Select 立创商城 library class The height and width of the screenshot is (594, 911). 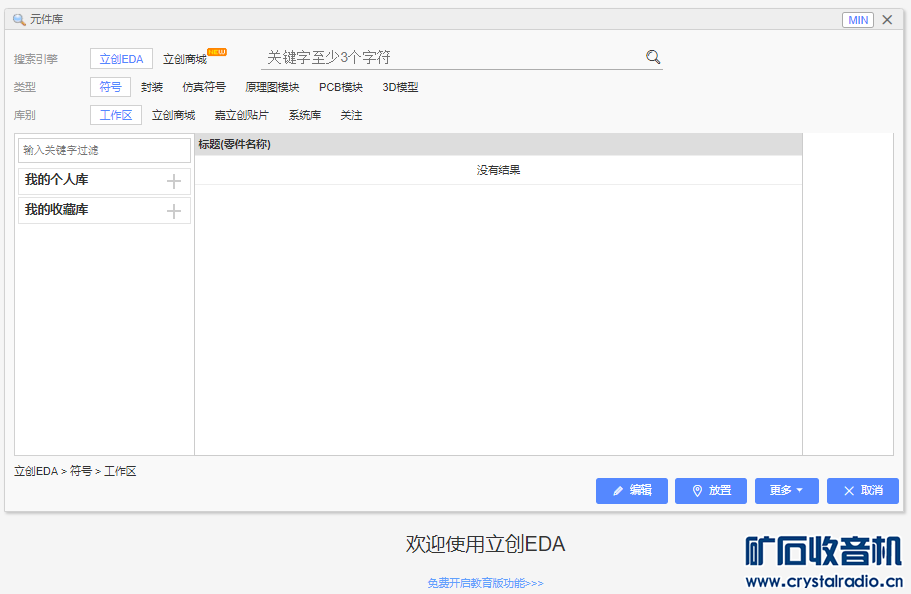tap(173, 115)
